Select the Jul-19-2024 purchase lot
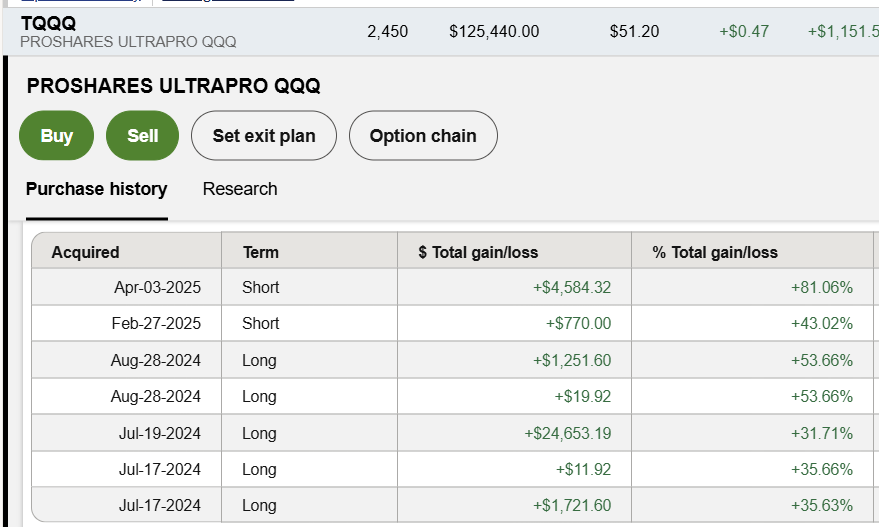Screen dimensions: 879x527 pos(157,433)
